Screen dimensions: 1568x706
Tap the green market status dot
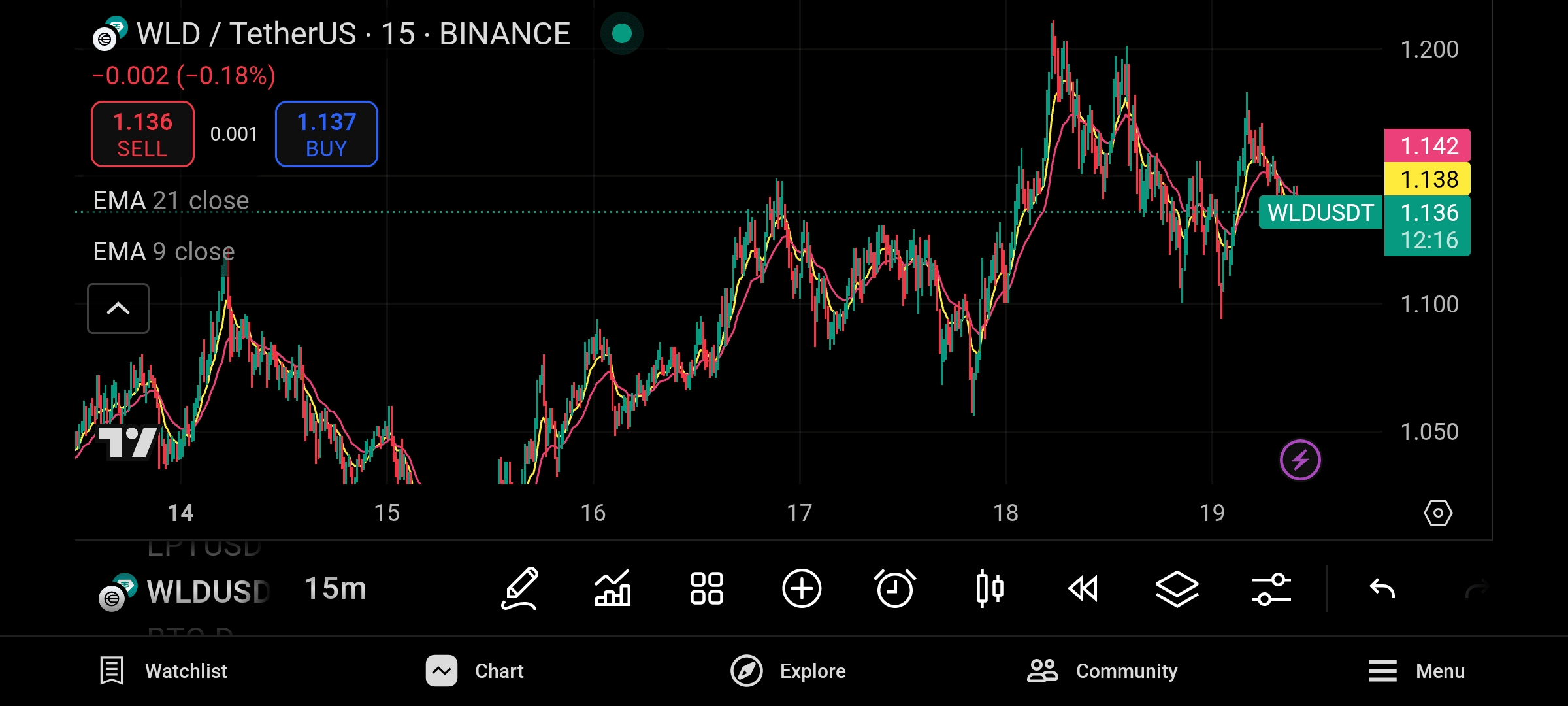pos(622,33)
